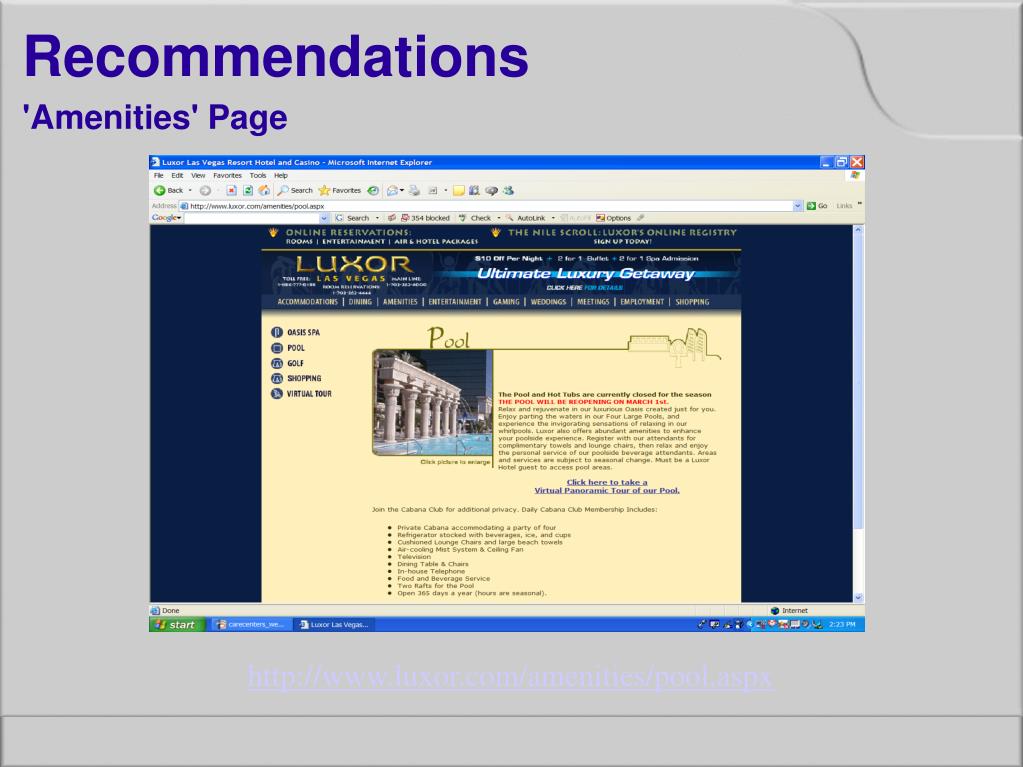This screenshot has width=1023, height=767.
Task: Expand the Google search box dropdown
Action: tap(324, 218)
